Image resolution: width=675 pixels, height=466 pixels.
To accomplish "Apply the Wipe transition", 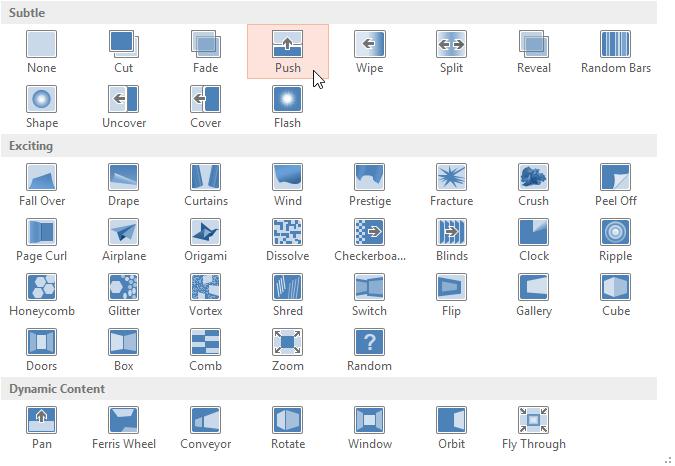I will pyautogui.click(x=369, y=52).
